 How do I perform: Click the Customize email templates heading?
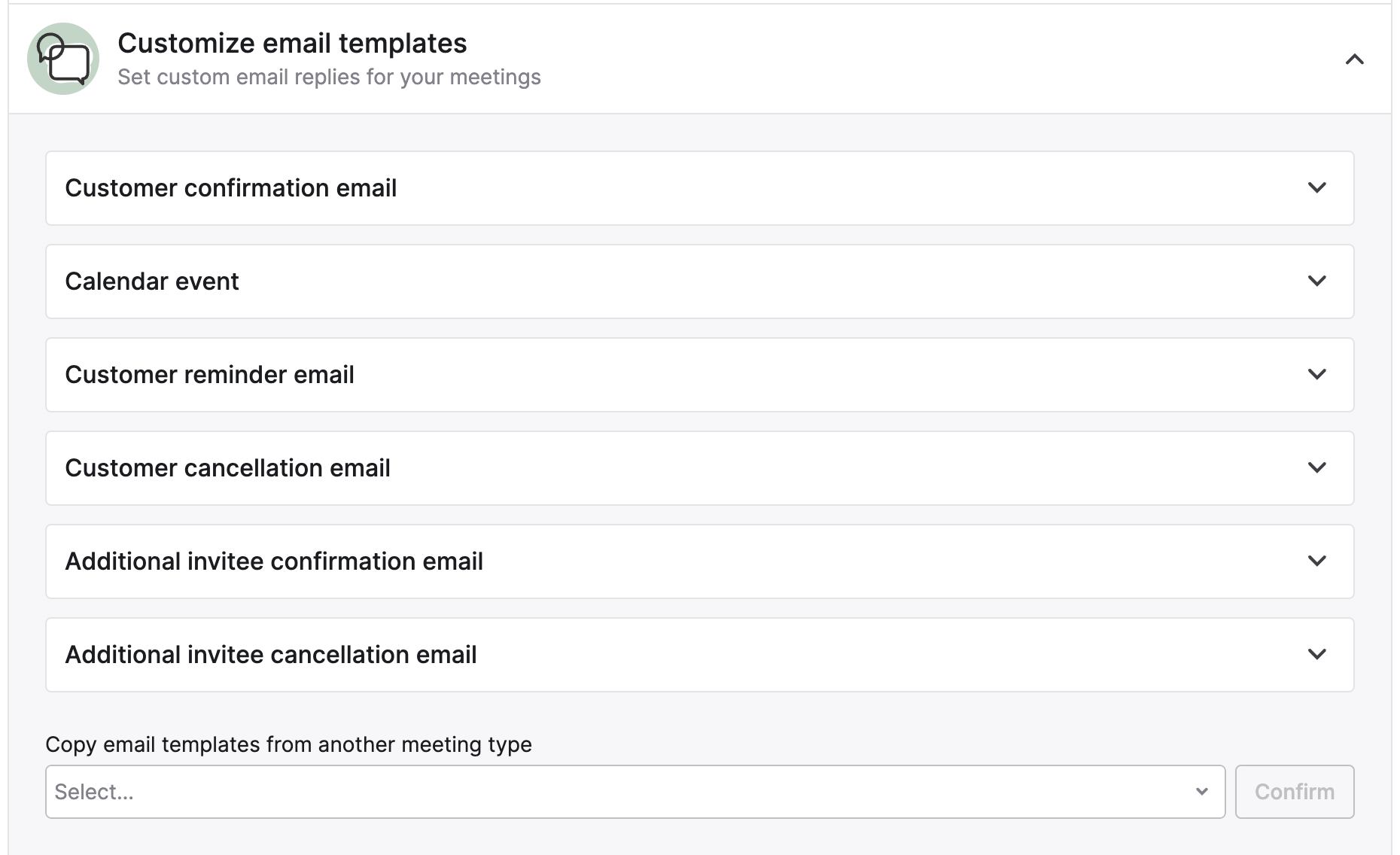click(292, 44)
